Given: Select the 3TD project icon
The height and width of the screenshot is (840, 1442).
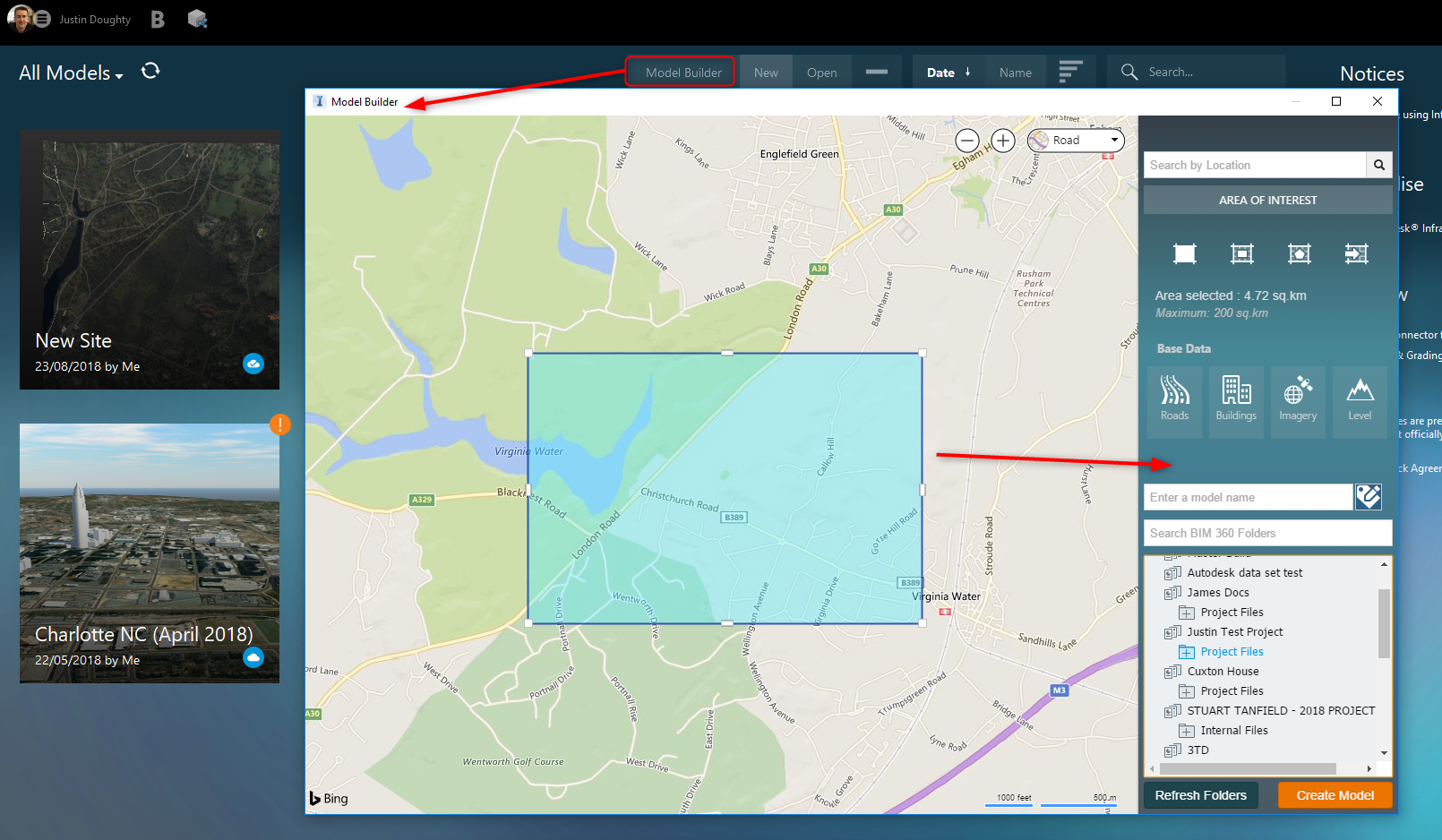Looking at the screenshot, I should pyautogui.click(x=1172, y=750).
